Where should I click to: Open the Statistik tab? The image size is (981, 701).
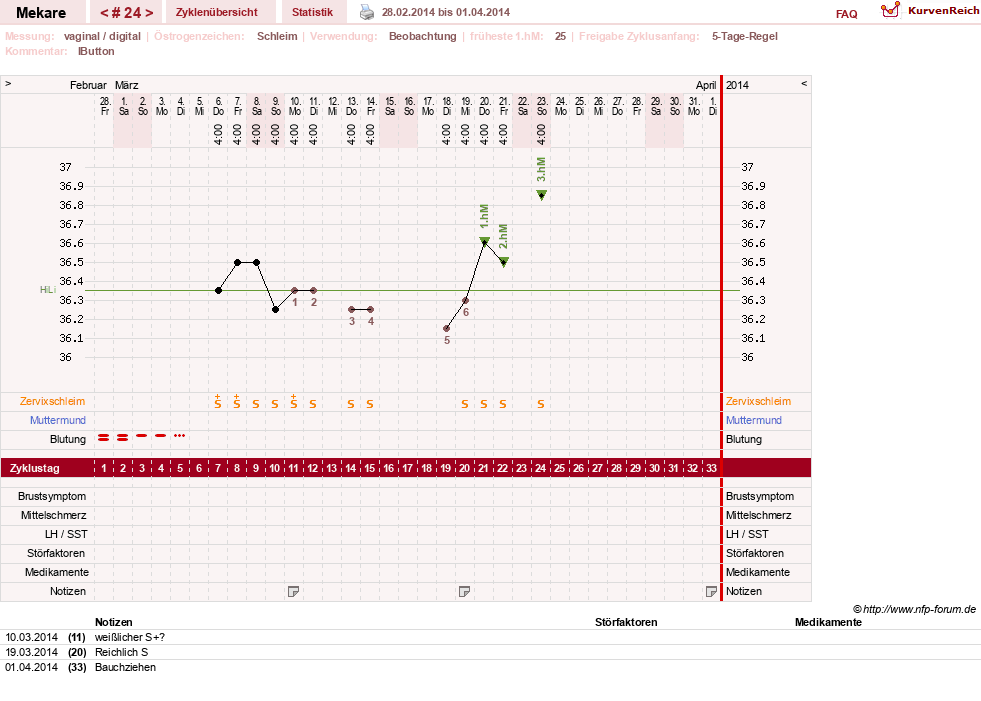[312, 12]
